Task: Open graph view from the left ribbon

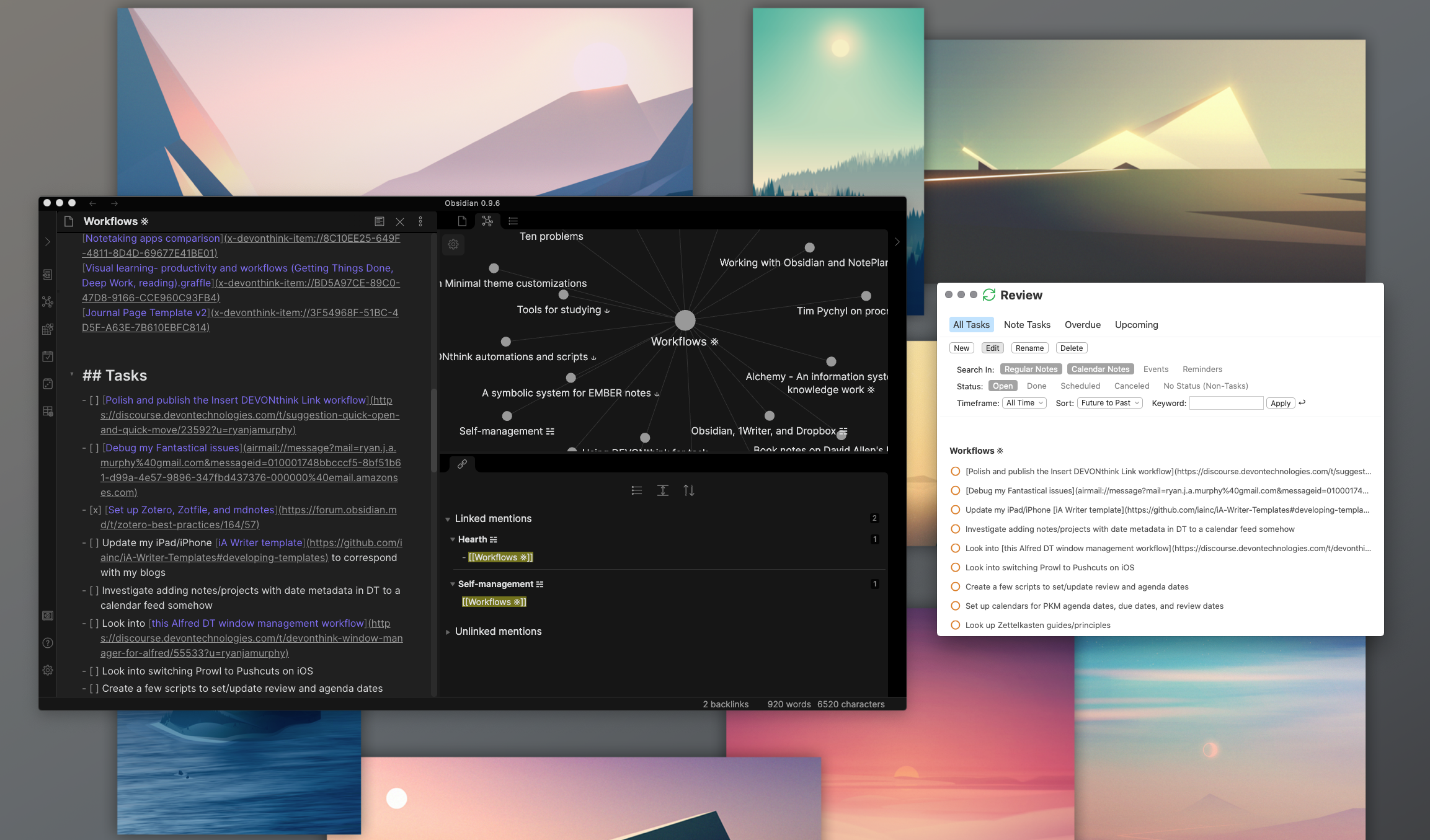Action: [48, 302]
